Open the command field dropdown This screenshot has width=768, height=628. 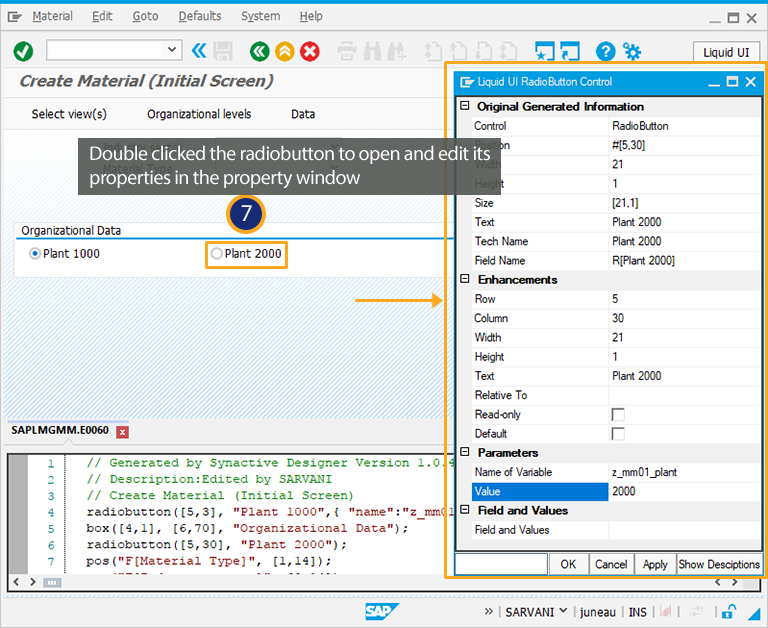coord(171,49)
